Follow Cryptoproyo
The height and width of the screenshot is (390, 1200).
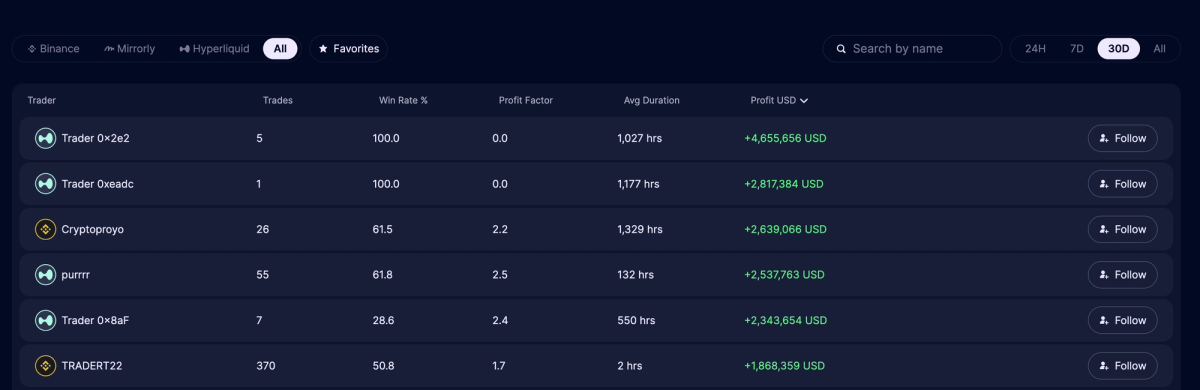1122,229
